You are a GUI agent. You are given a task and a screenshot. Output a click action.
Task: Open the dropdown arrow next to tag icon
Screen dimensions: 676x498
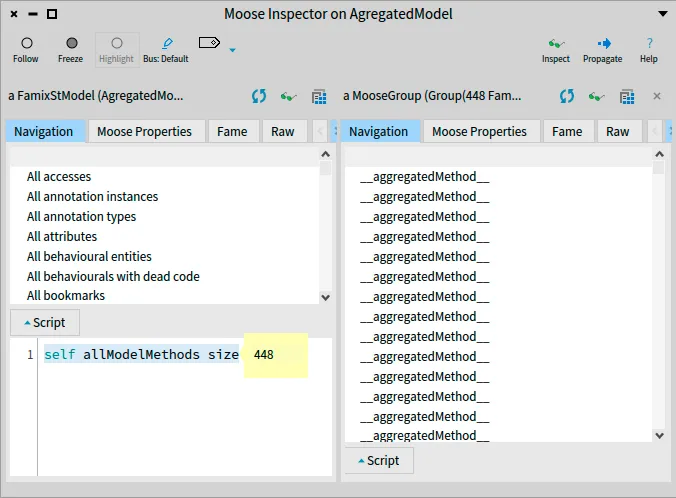pos(232,50)
